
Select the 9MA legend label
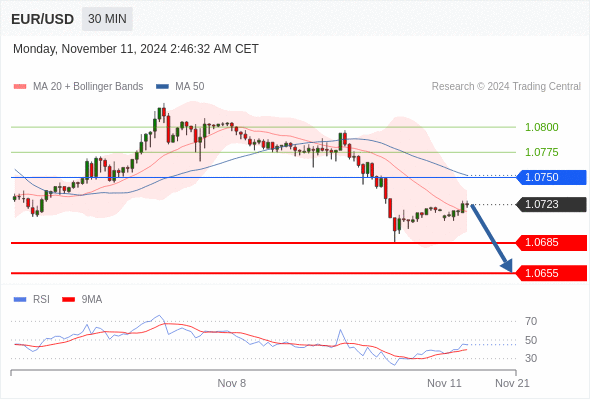click(92, 300)
